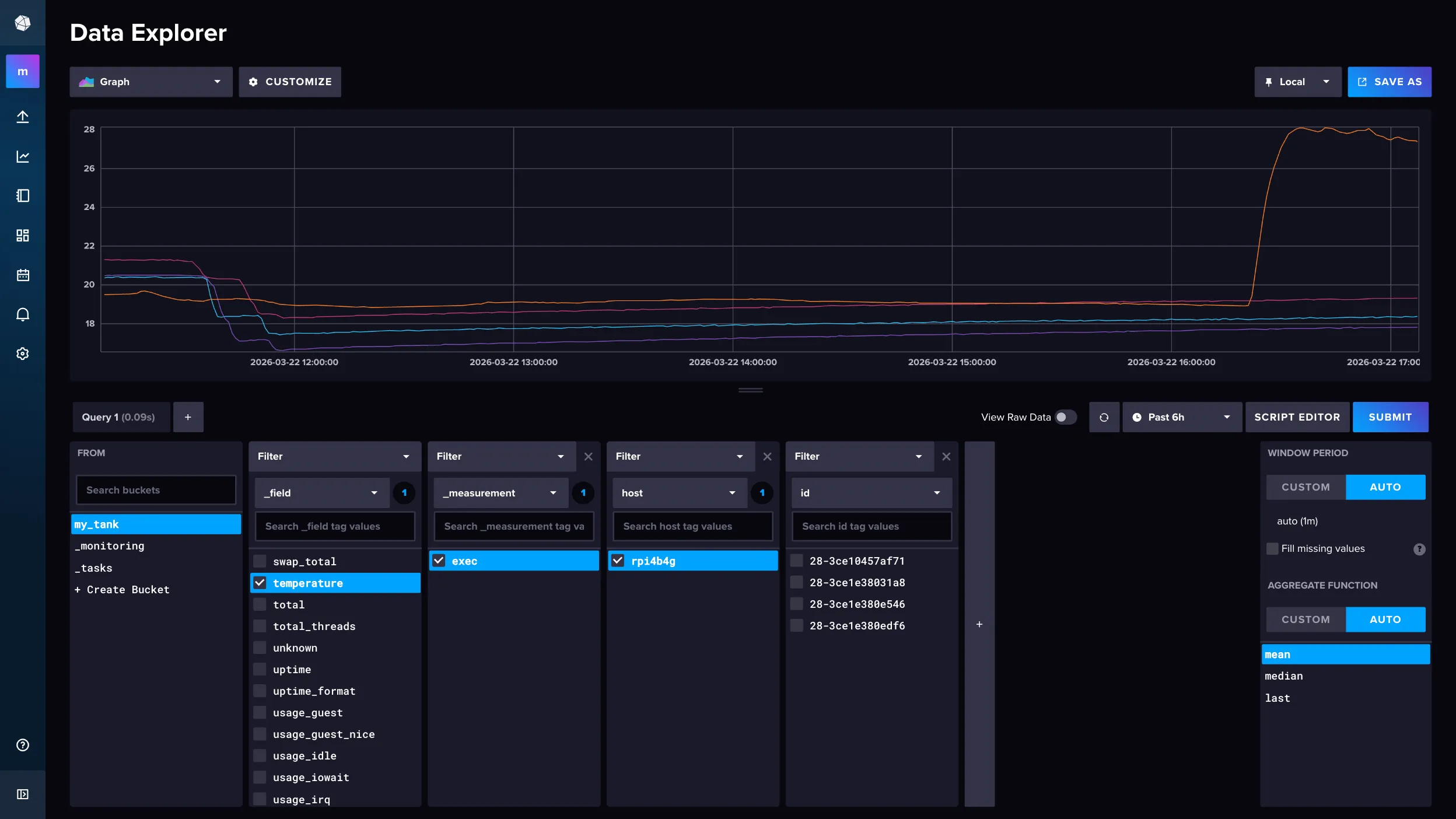This screenshot has width=1456, height=819.
Task: Switch Window Period to CUSTOM
Action: click(1305, 487)
